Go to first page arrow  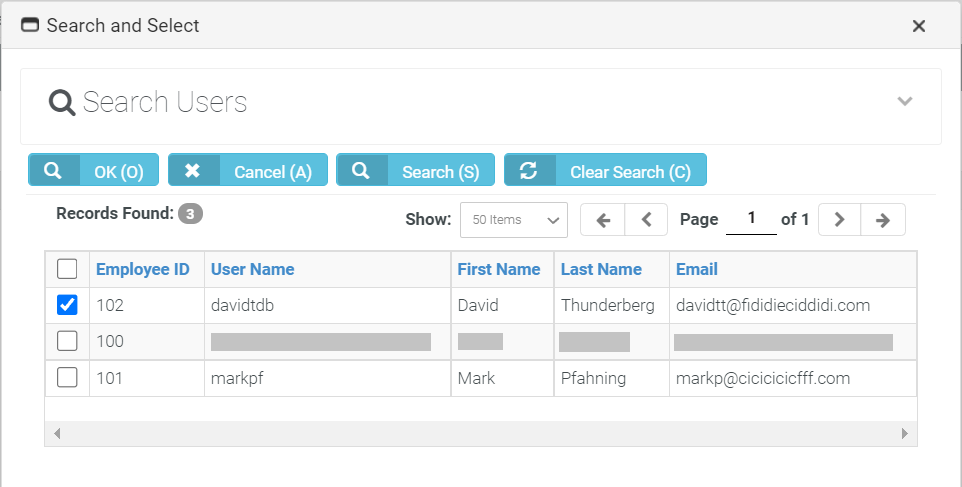pos(603,220)
